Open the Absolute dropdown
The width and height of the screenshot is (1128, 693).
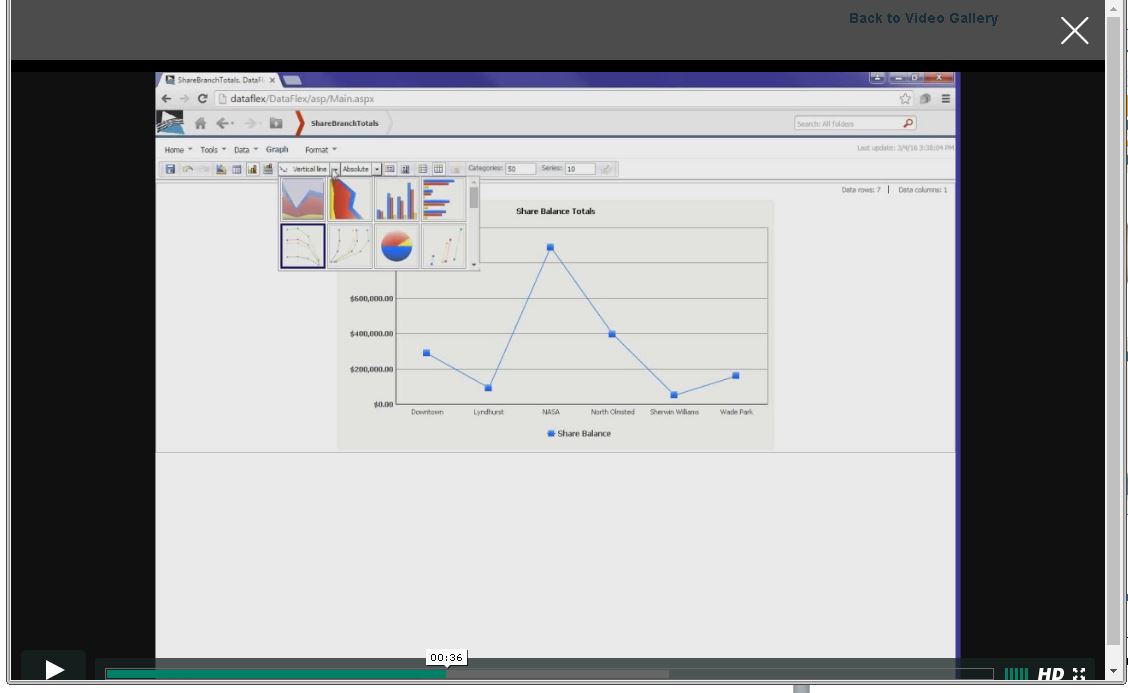point(377,169)
